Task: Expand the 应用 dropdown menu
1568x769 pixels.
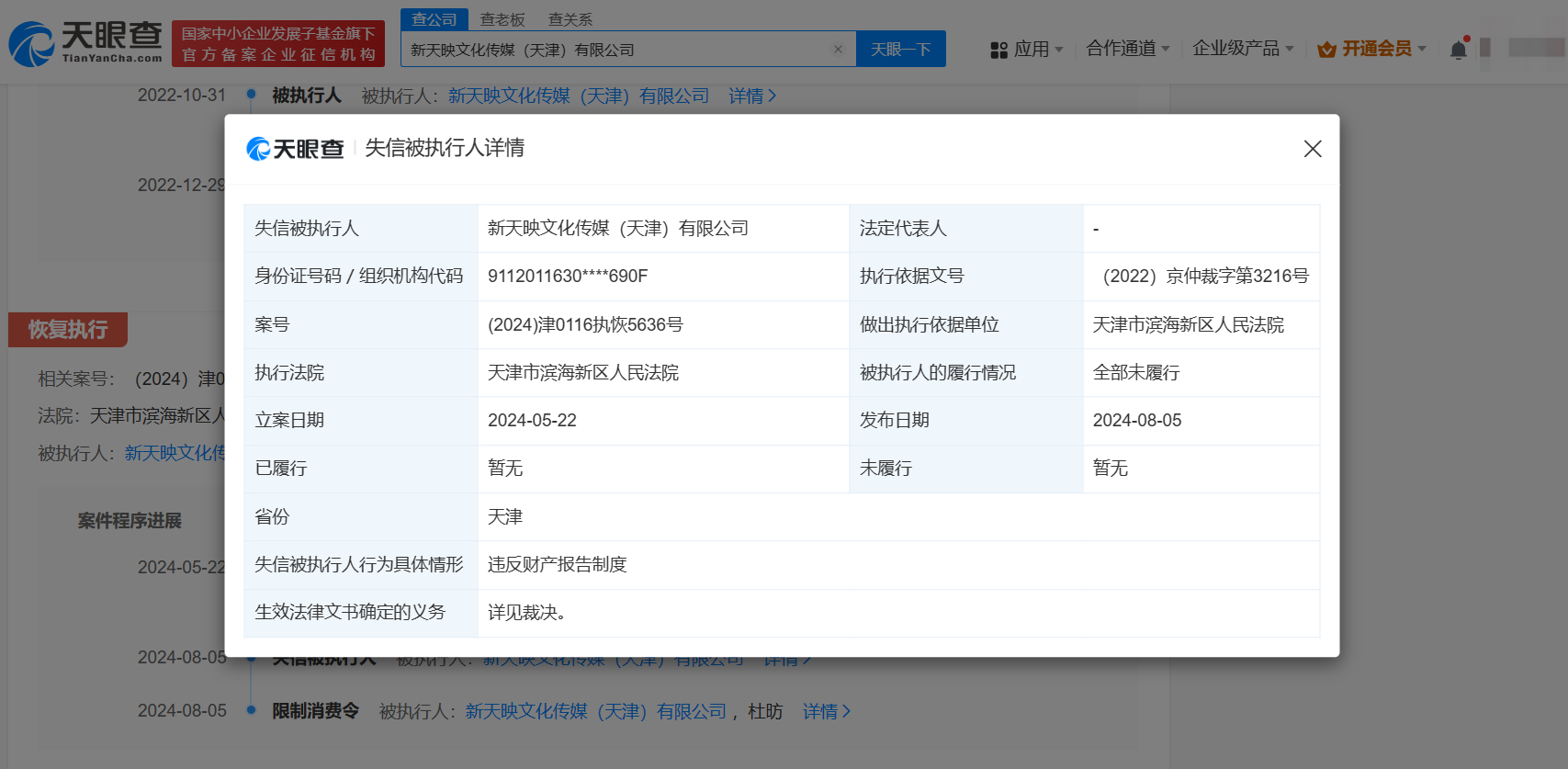Action: 1038,50
